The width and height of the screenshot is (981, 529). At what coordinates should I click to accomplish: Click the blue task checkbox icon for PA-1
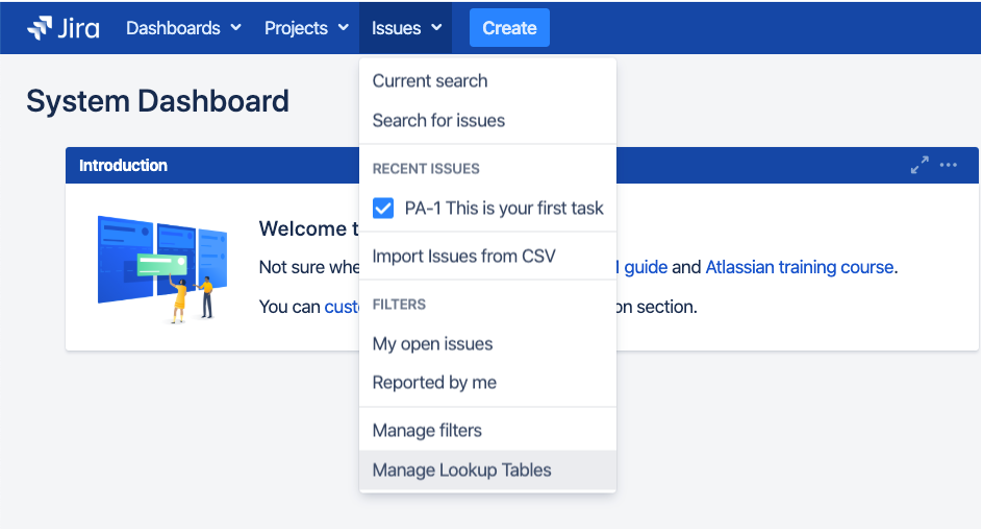[x=383, y=208]
